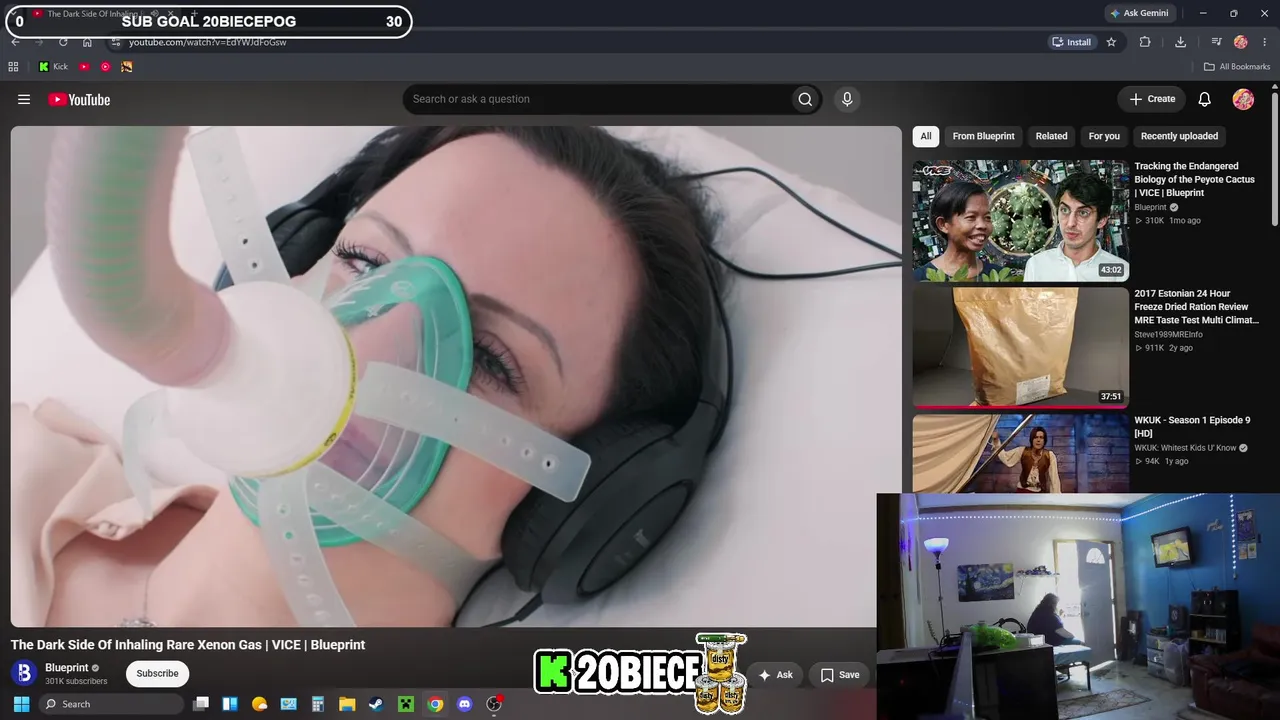This screenshot has height=720, width=1280.
Task: Subscribe to the Blueprint channel
Action: [x=157, y=673]
